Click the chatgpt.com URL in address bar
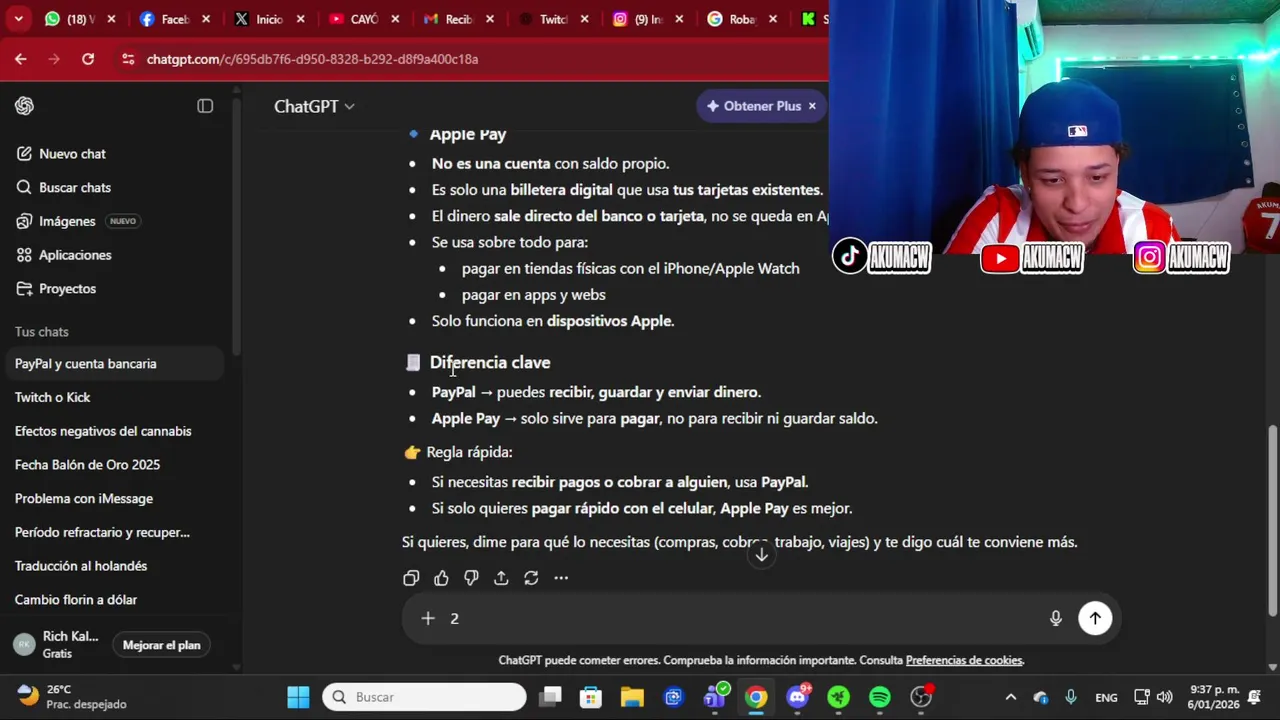This screenshot has height=720, width=1280. pyautogui.click(x=312, y=59)
